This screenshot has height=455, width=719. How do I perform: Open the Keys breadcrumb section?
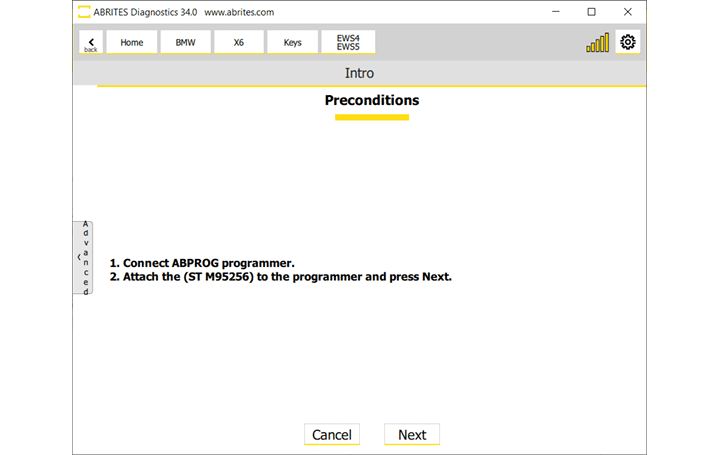292,42
